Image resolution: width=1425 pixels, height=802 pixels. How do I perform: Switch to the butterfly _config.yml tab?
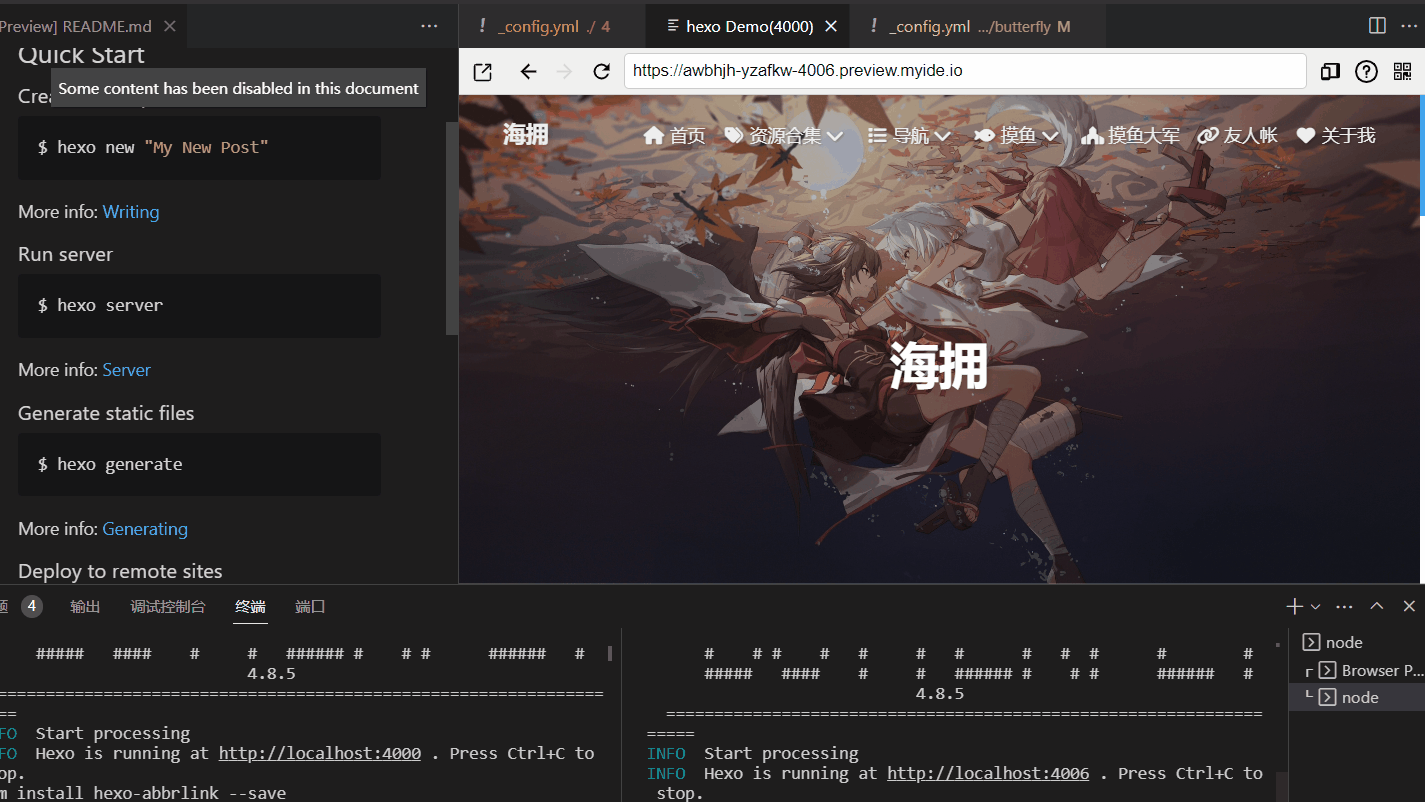click(978, 26)
